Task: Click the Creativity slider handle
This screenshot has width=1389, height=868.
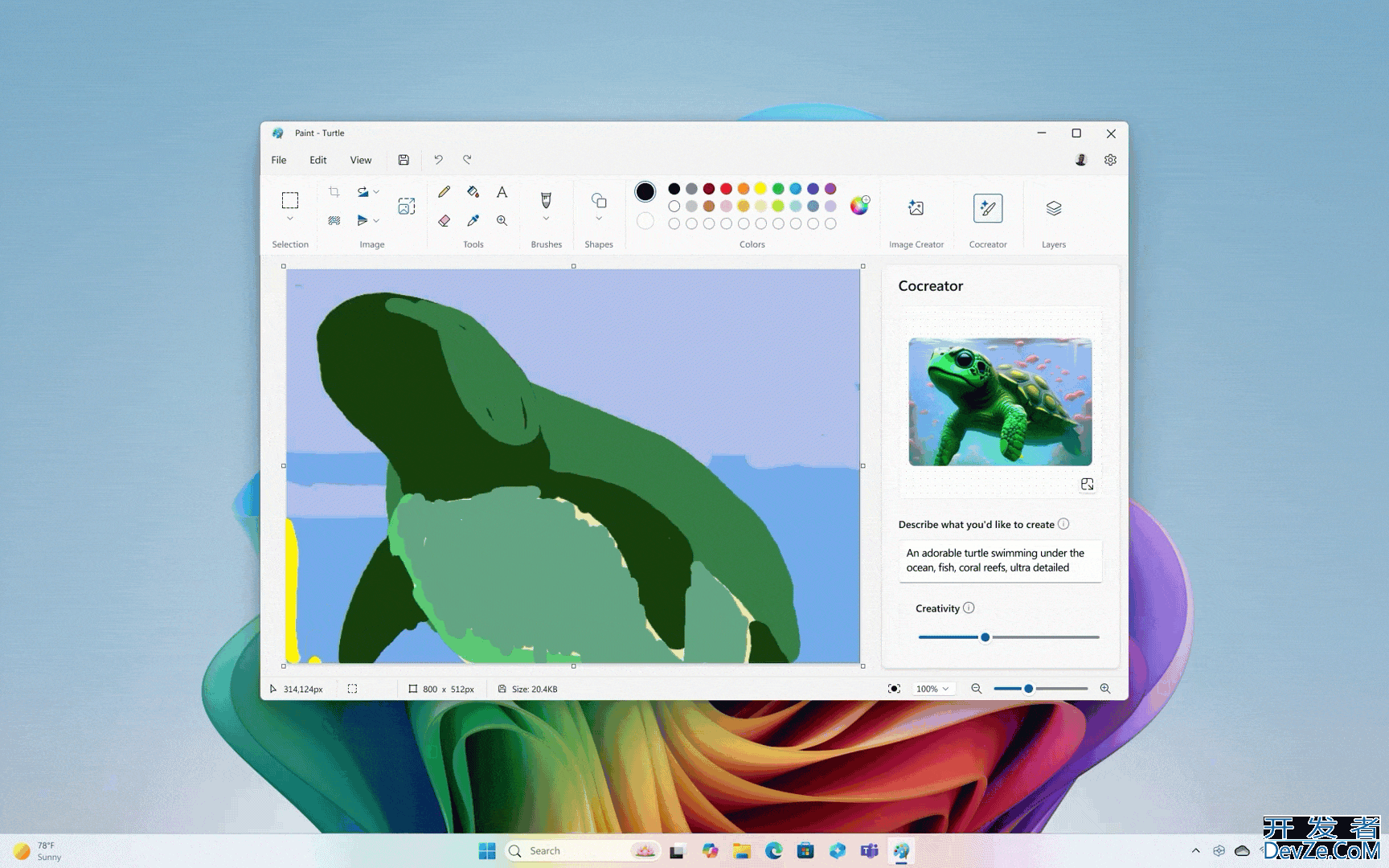Action: tap(985, 637)
